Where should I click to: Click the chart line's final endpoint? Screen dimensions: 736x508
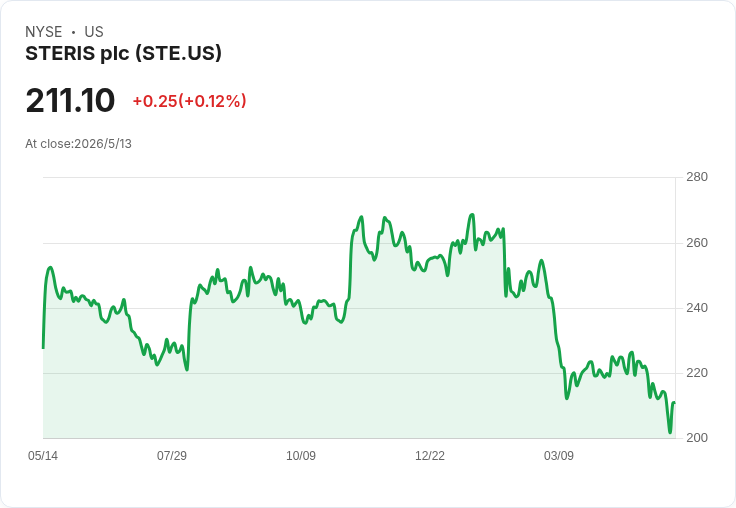(x=675, y=403)
